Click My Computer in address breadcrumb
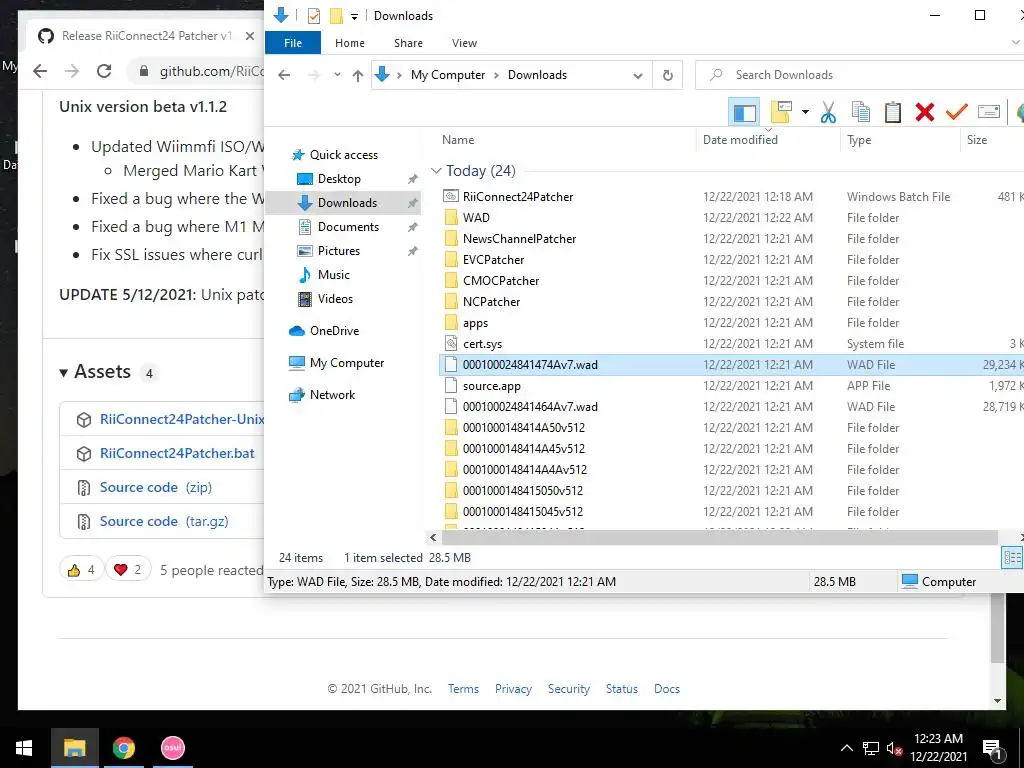 [448, 75]
